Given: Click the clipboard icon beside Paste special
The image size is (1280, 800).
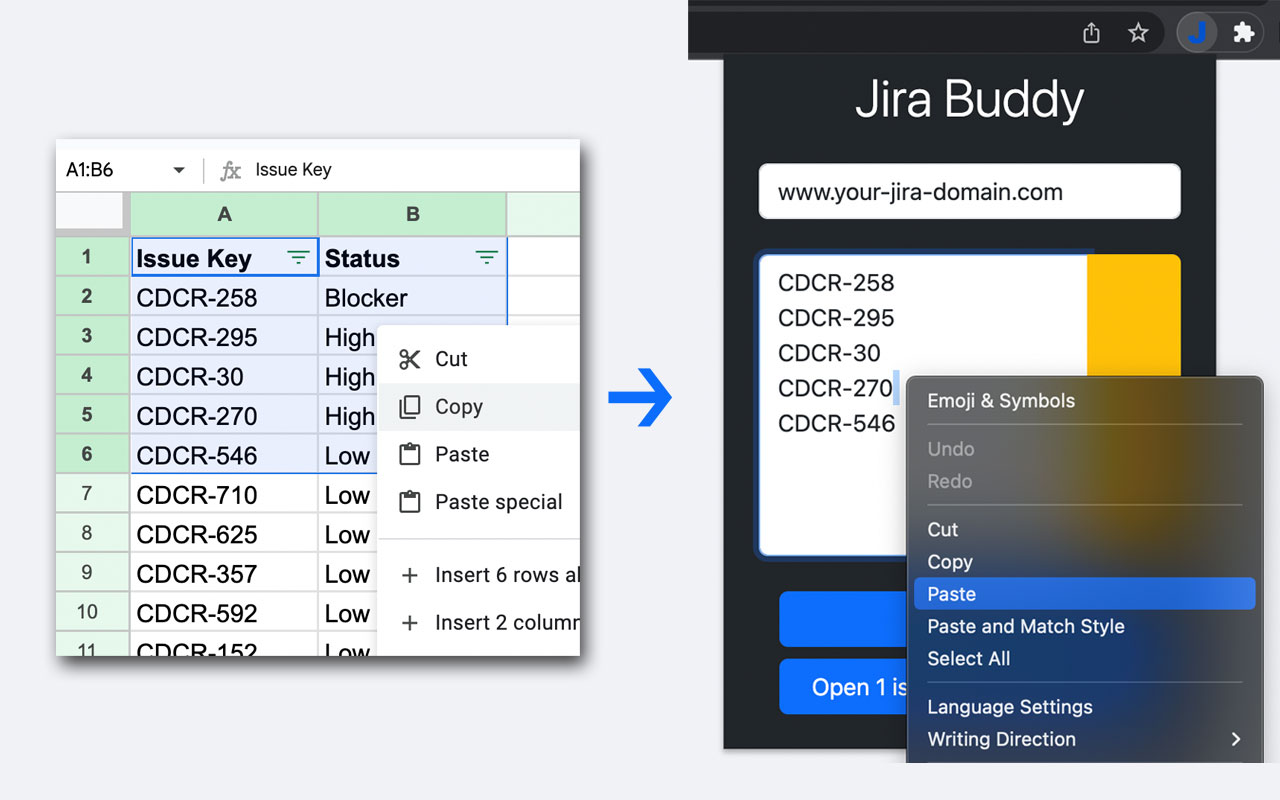Looking at the screenshot, I should (410, 502).
